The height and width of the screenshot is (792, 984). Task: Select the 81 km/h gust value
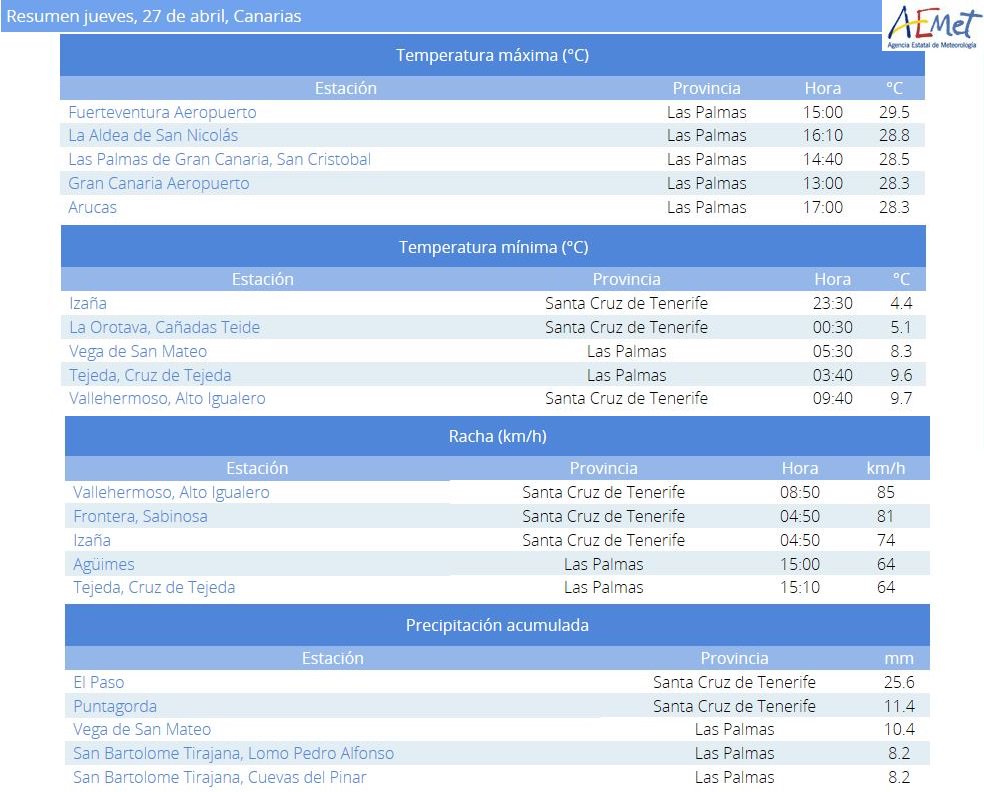[886, 516]
